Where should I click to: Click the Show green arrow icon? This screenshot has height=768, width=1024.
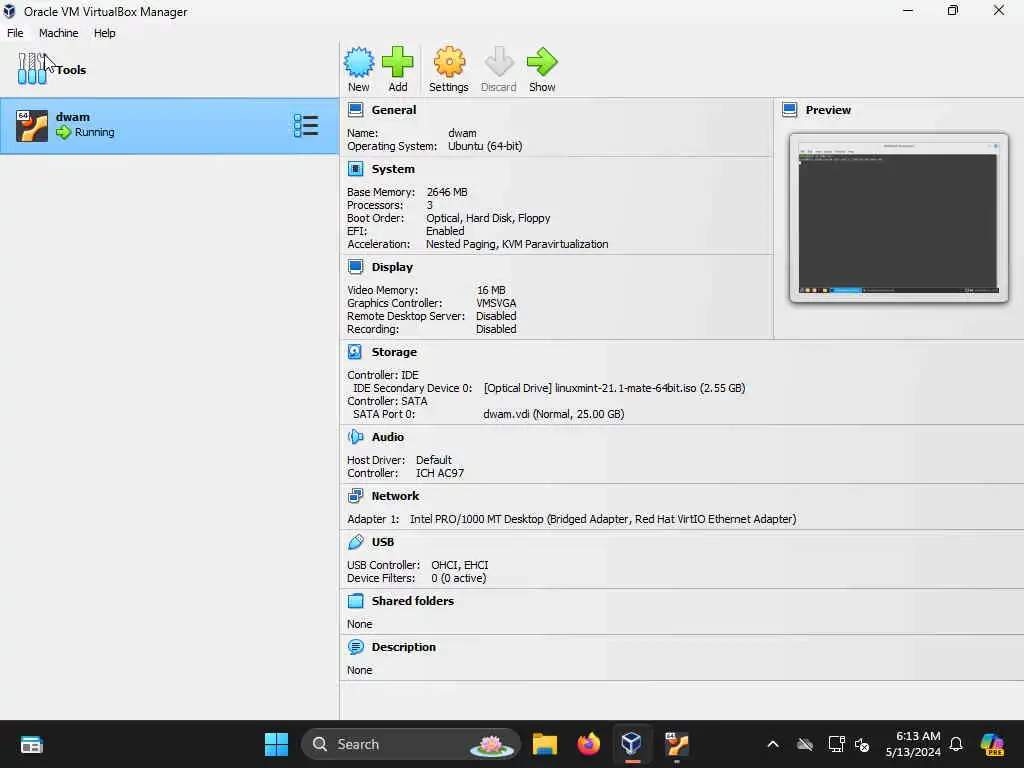click(x=542, y=63)
